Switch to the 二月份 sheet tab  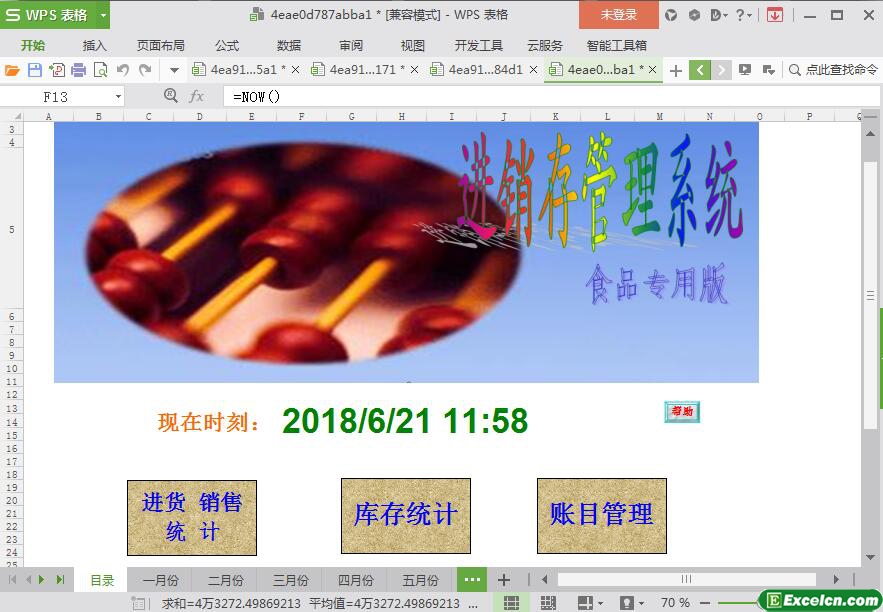tap(225, 580)
